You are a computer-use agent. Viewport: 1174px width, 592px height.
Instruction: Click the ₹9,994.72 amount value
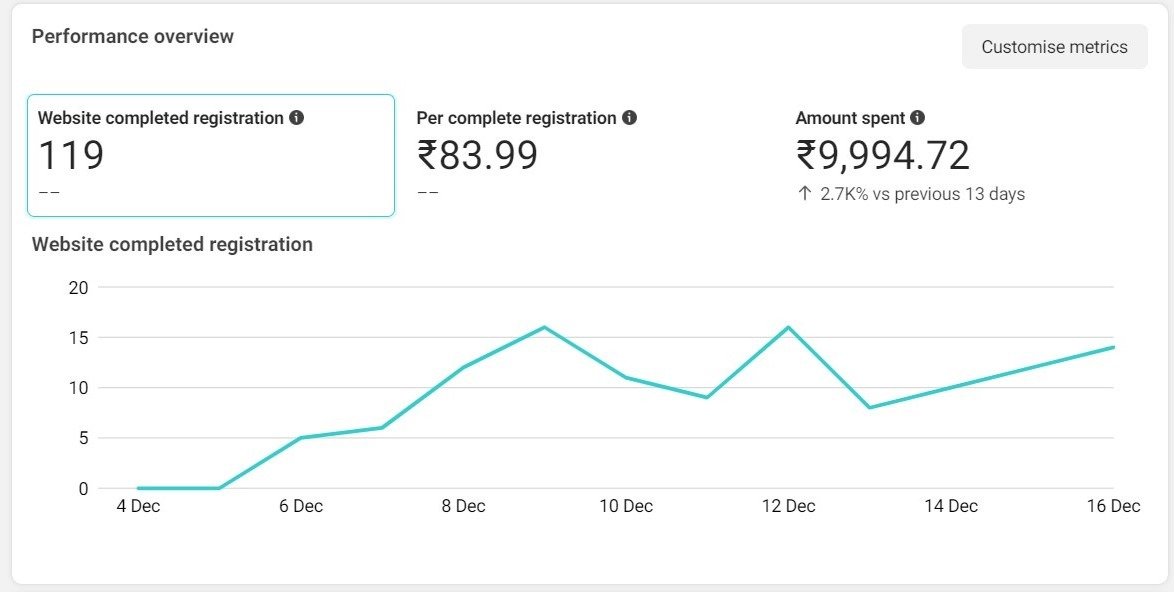[x=883, y=156]
